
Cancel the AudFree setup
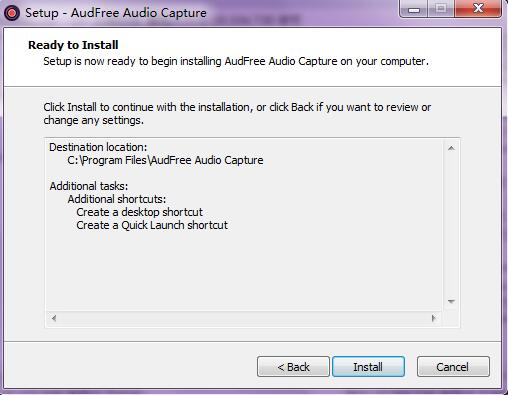[453, 367]
